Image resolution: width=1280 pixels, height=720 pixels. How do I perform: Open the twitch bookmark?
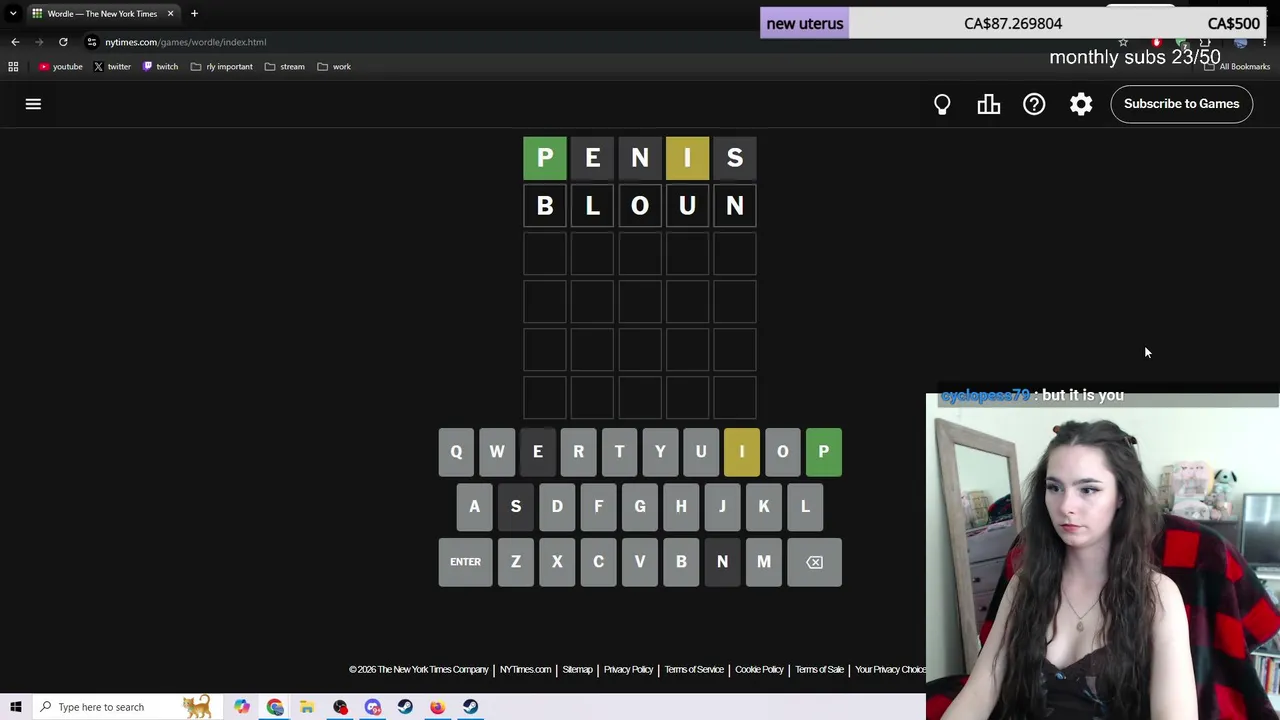tap(160, 67)
